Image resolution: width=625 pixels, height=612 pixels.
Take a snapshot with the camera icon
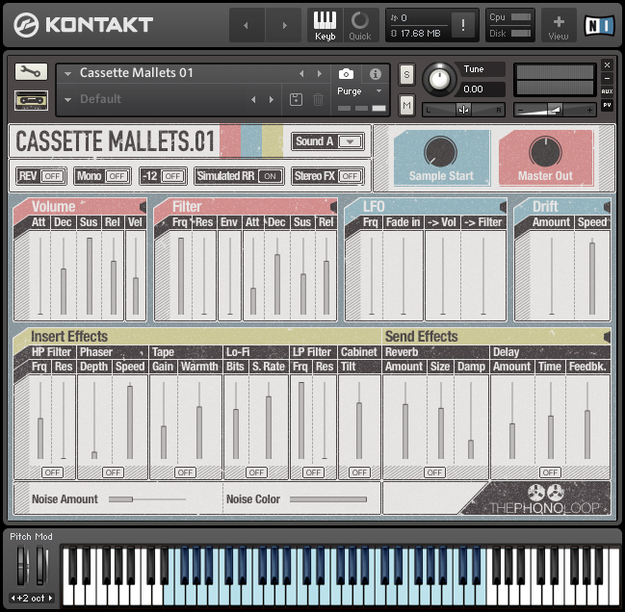(x=346, y=74)
